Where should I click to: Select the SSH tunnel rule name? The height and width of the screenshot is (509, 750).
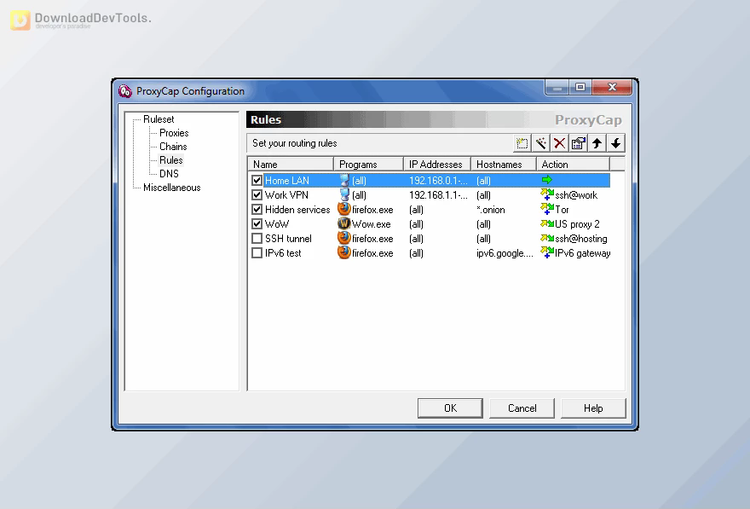[x=288, y=238]
